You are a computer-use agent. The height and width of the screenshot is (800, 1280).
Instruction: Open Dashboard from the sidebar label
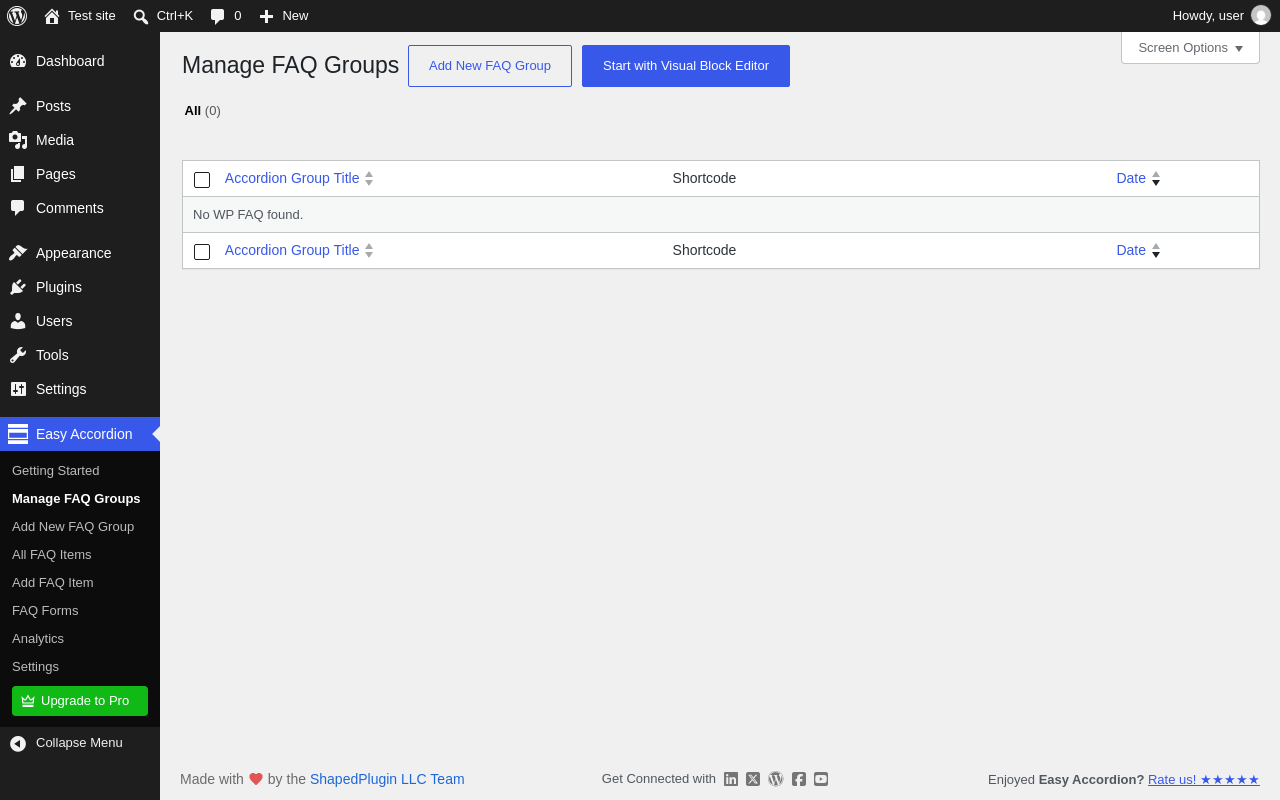pyautogui.click(x=70, y=61)
